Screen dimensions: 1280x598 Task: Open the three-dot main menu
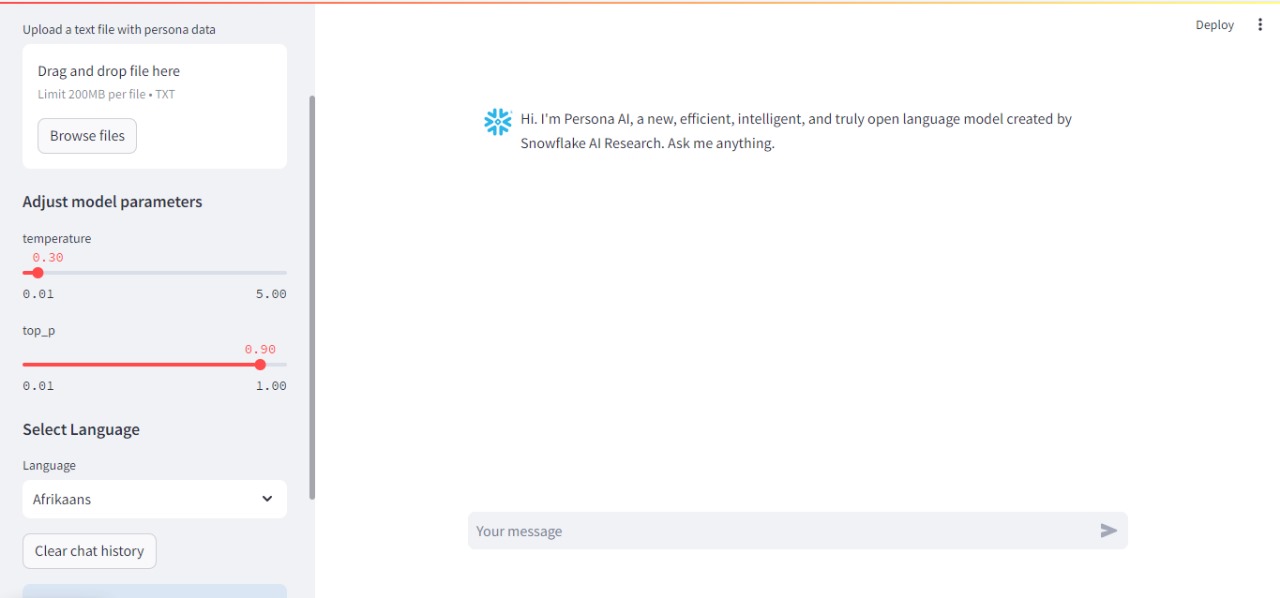(1259, 25)
